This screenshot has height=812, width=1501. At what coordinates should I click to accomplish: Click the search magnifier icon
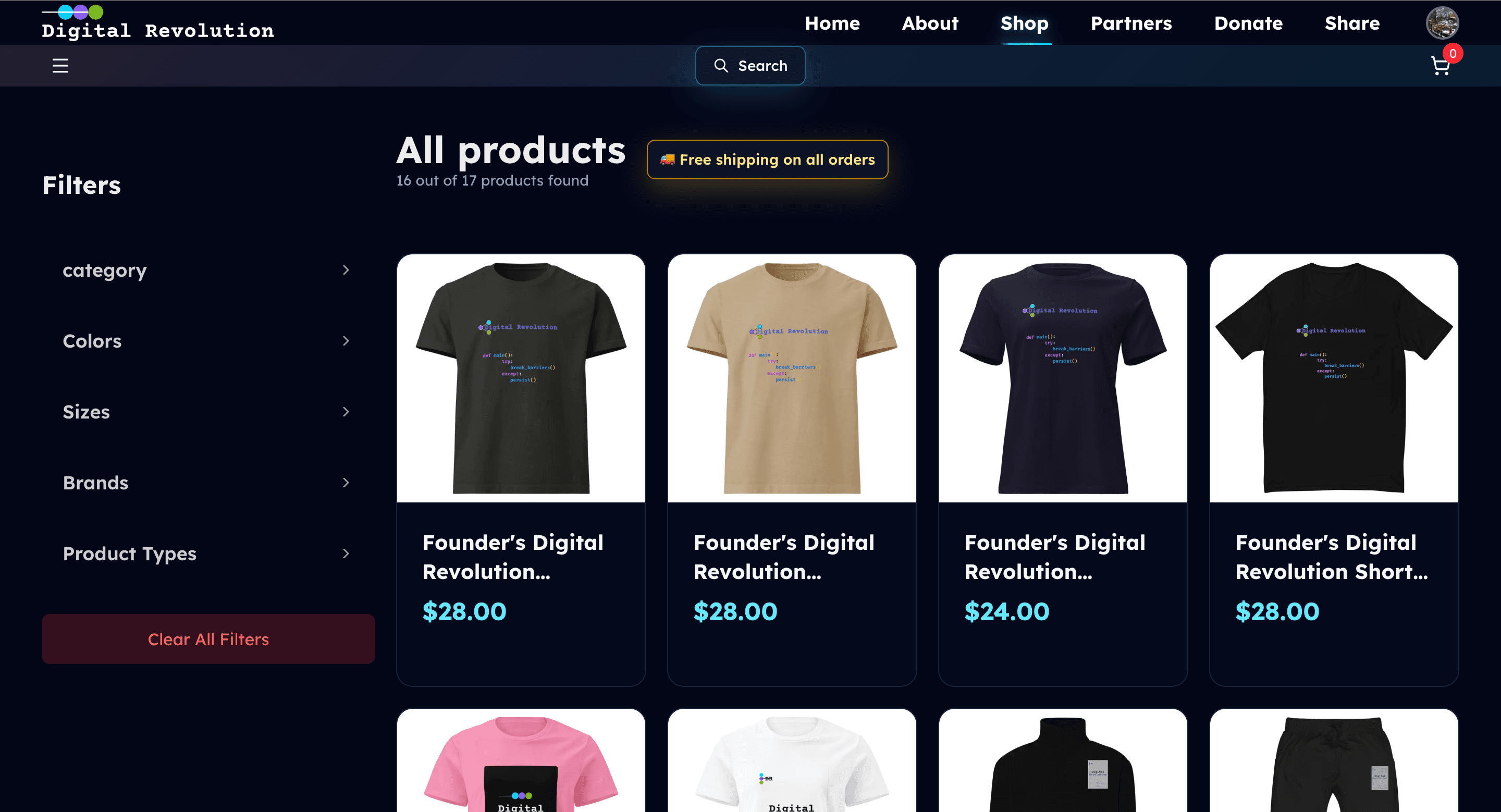coord(721,65)
